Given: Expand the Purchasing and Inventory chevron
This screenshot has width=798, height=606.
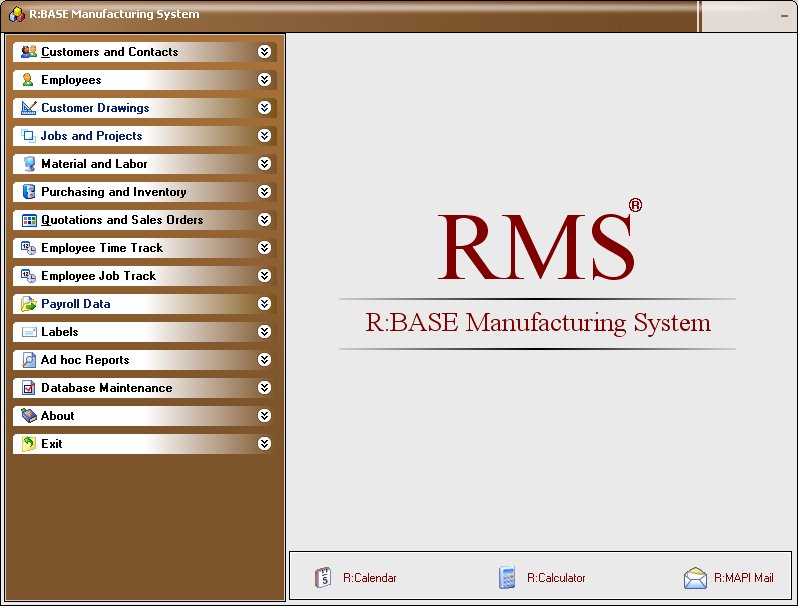Looking at the screenshot, I should tap(264, 191).
